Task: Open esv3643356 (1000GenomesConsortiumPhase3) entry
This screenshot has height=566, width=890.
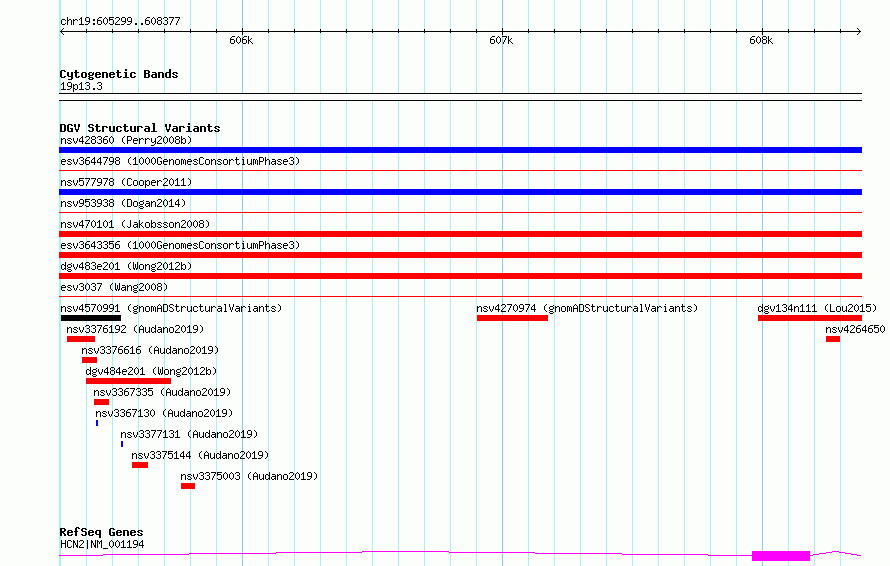Action: (180, 245)
